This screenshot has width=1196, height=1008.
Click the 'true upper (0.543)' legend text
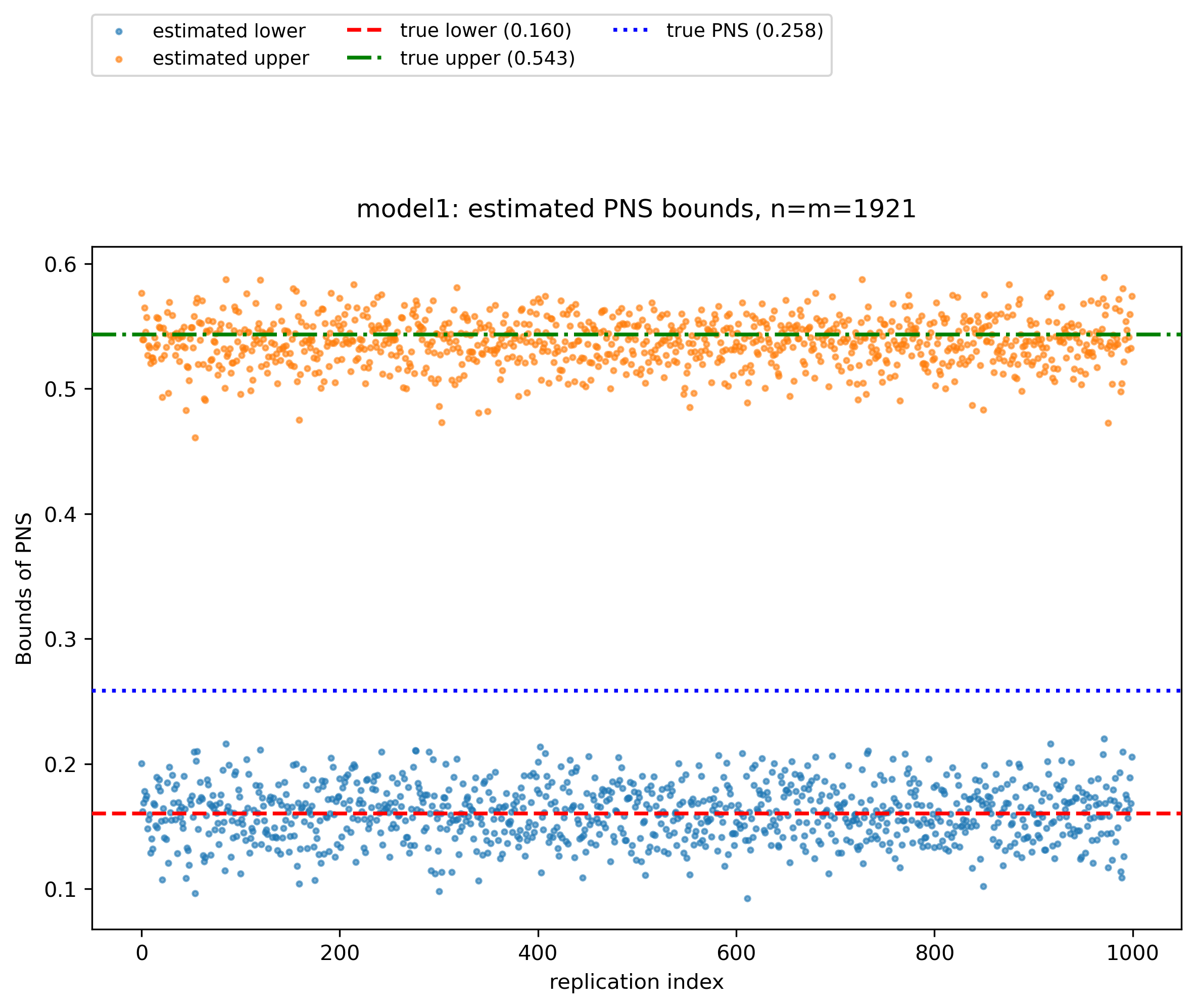tap(487, 58)
